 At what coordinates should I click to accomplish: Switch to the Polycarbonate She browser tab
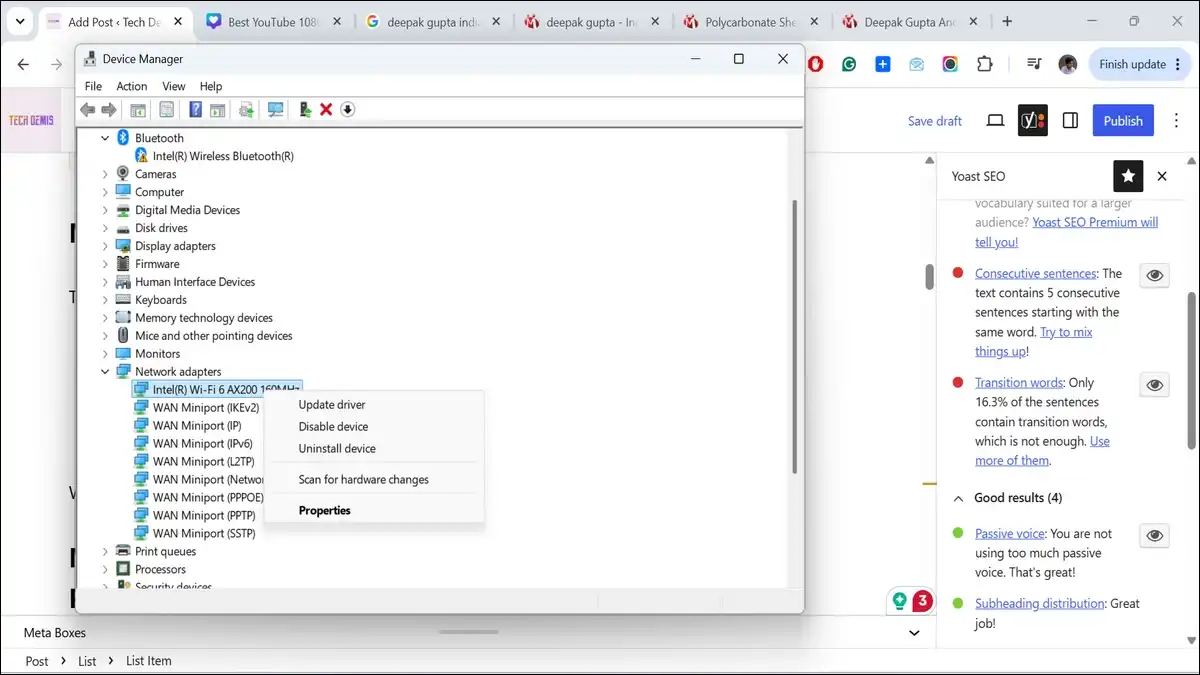pyautogui.click(x=753, y=21)
